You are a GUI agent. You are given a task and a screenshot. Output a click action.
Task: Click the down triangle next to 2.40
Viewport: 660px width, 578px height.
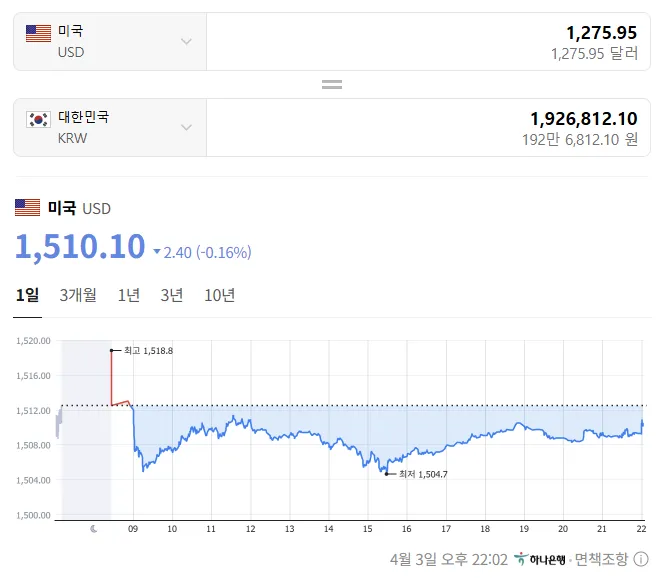coord(157,252)
